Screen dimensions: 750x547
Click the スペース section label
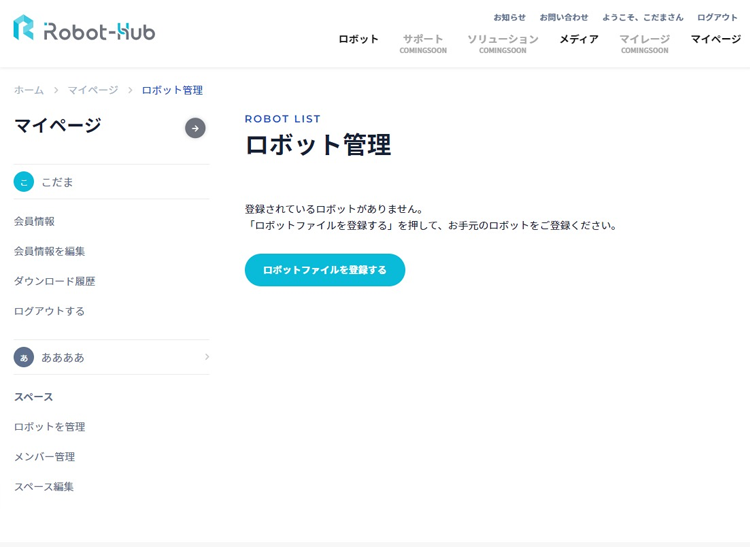tap(33, 397)
